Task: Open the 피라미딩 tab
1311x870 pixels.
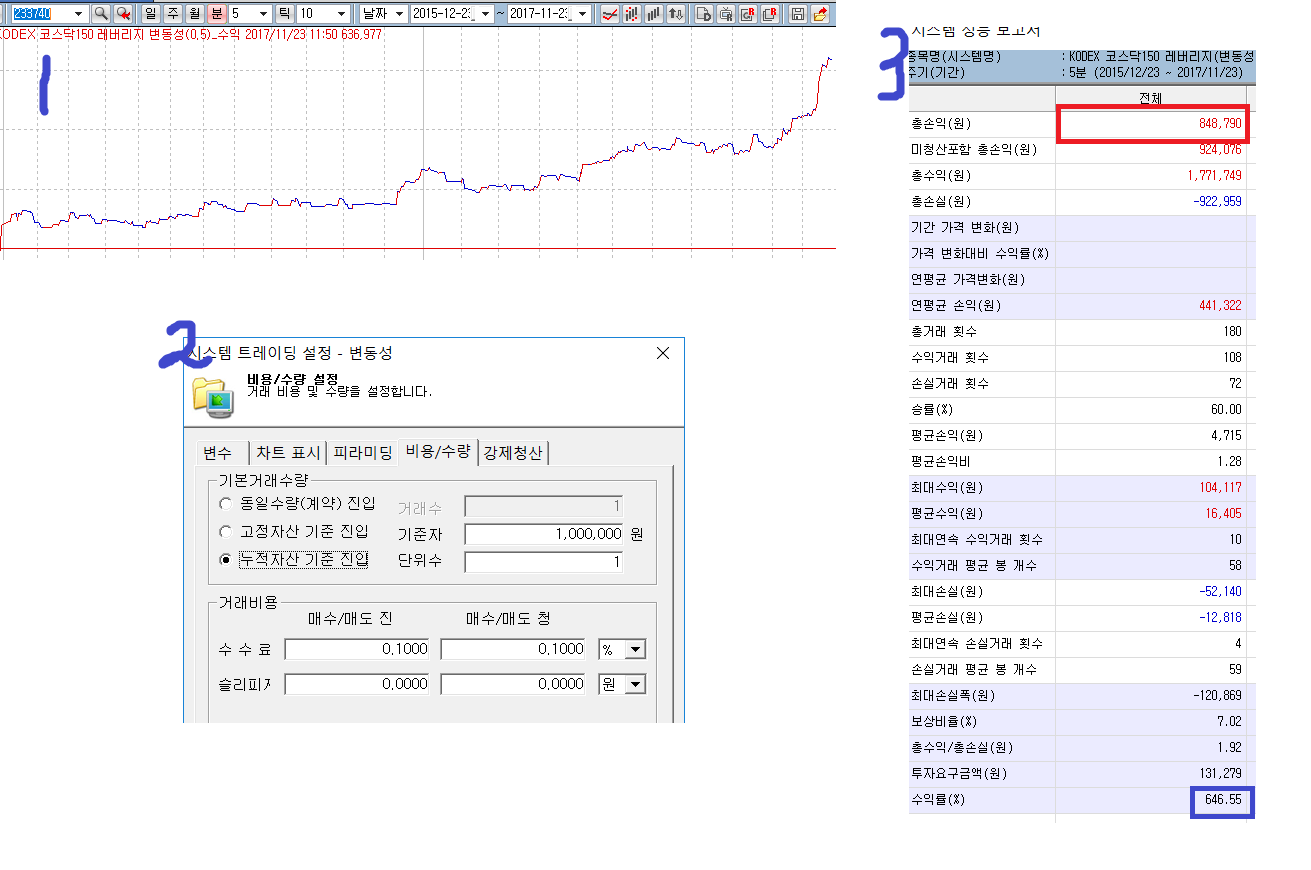Action: pos(362,452)
